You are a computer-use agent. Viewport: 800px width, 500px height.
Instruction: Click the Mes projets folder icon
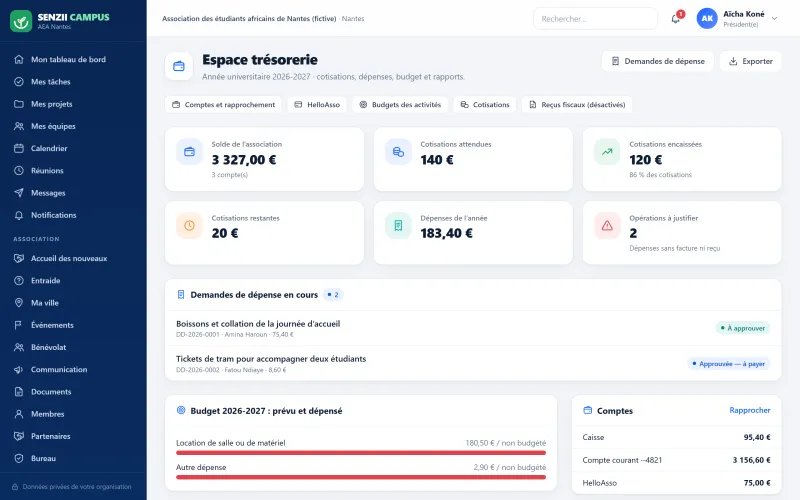[x=19, y=104]
